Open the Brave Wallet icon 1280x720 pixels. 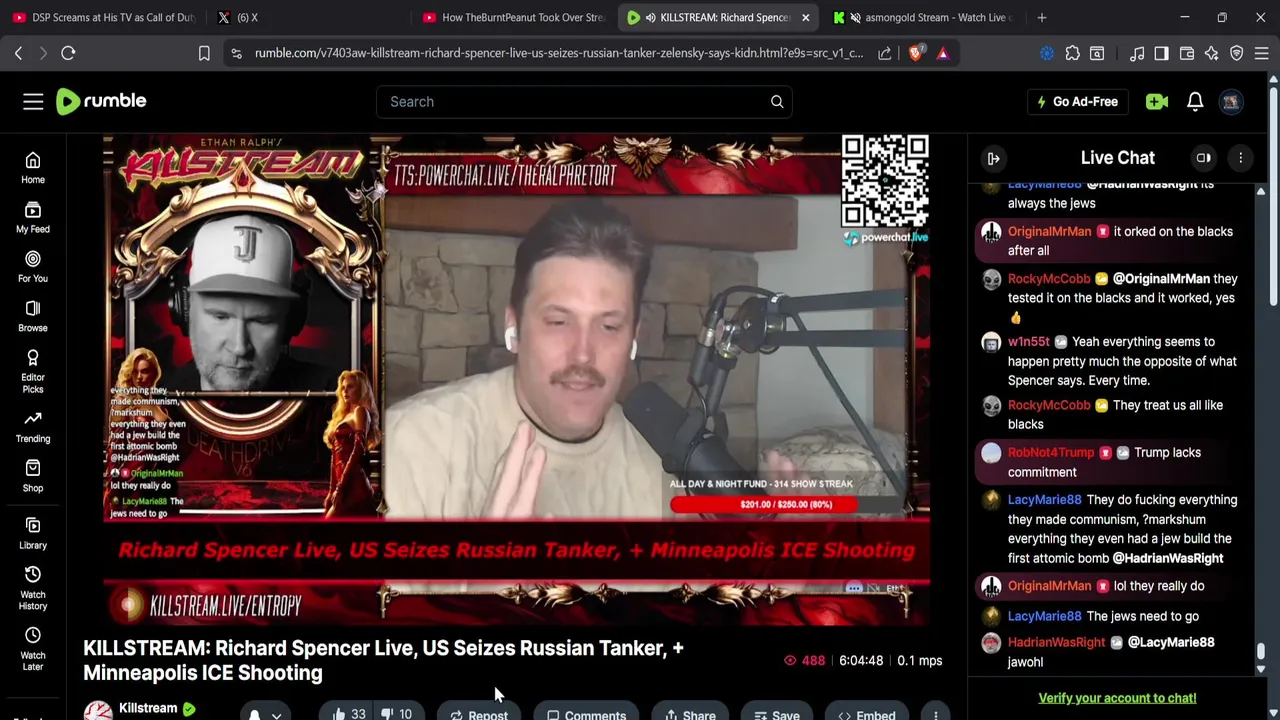tap(1187, 53)
